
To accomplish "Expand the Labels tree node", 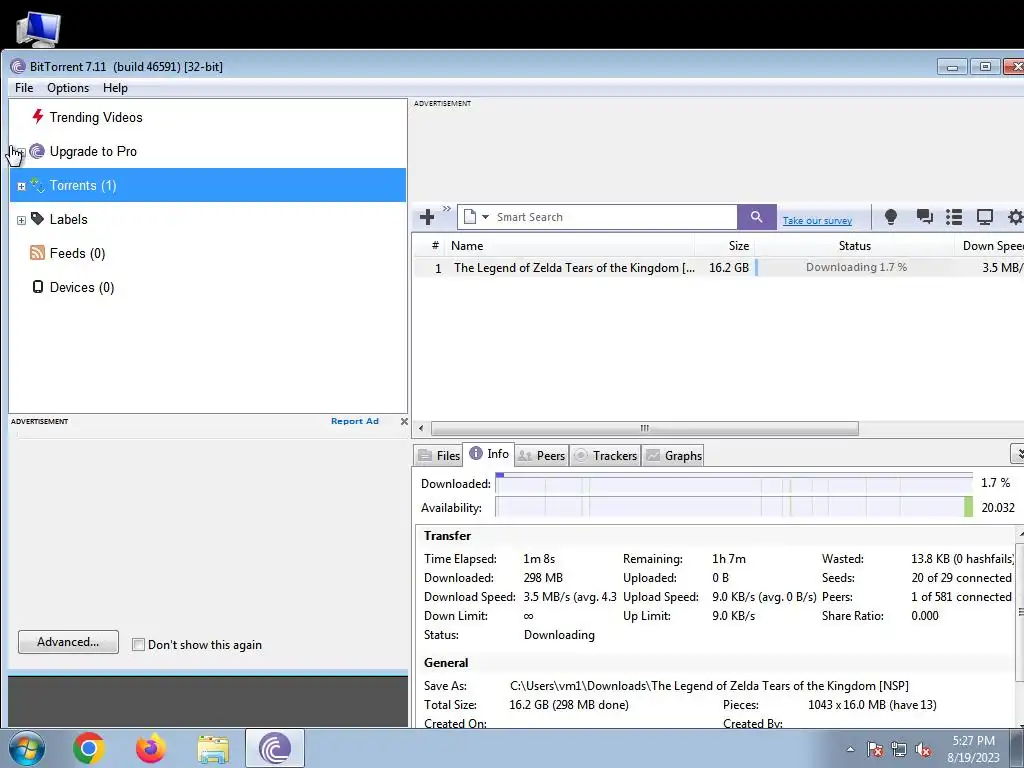I will coord(21,220).
